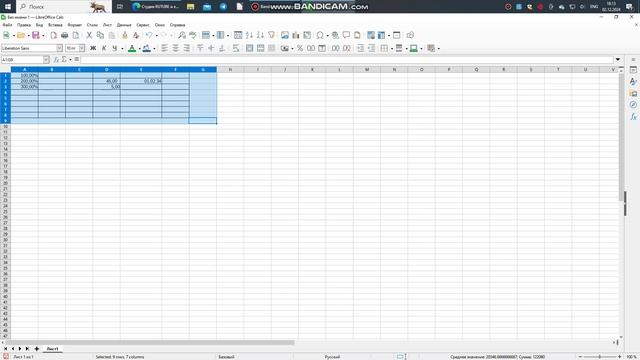Viewport: 640px width, 360px height.
Task: Click the Undo arrow icon
Action: coord(149,36)
